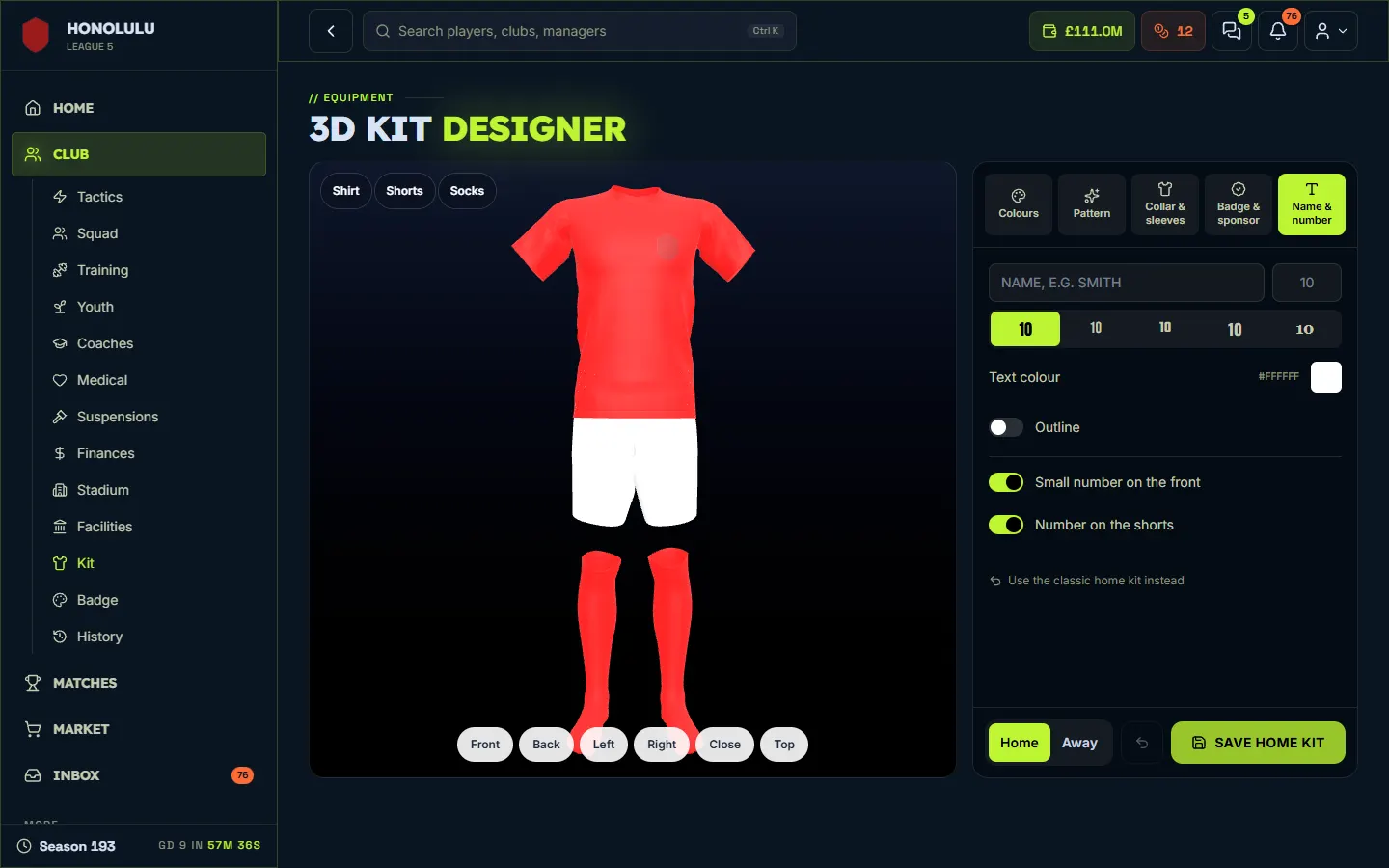Hide the Socks in preview

click(467, 191)
